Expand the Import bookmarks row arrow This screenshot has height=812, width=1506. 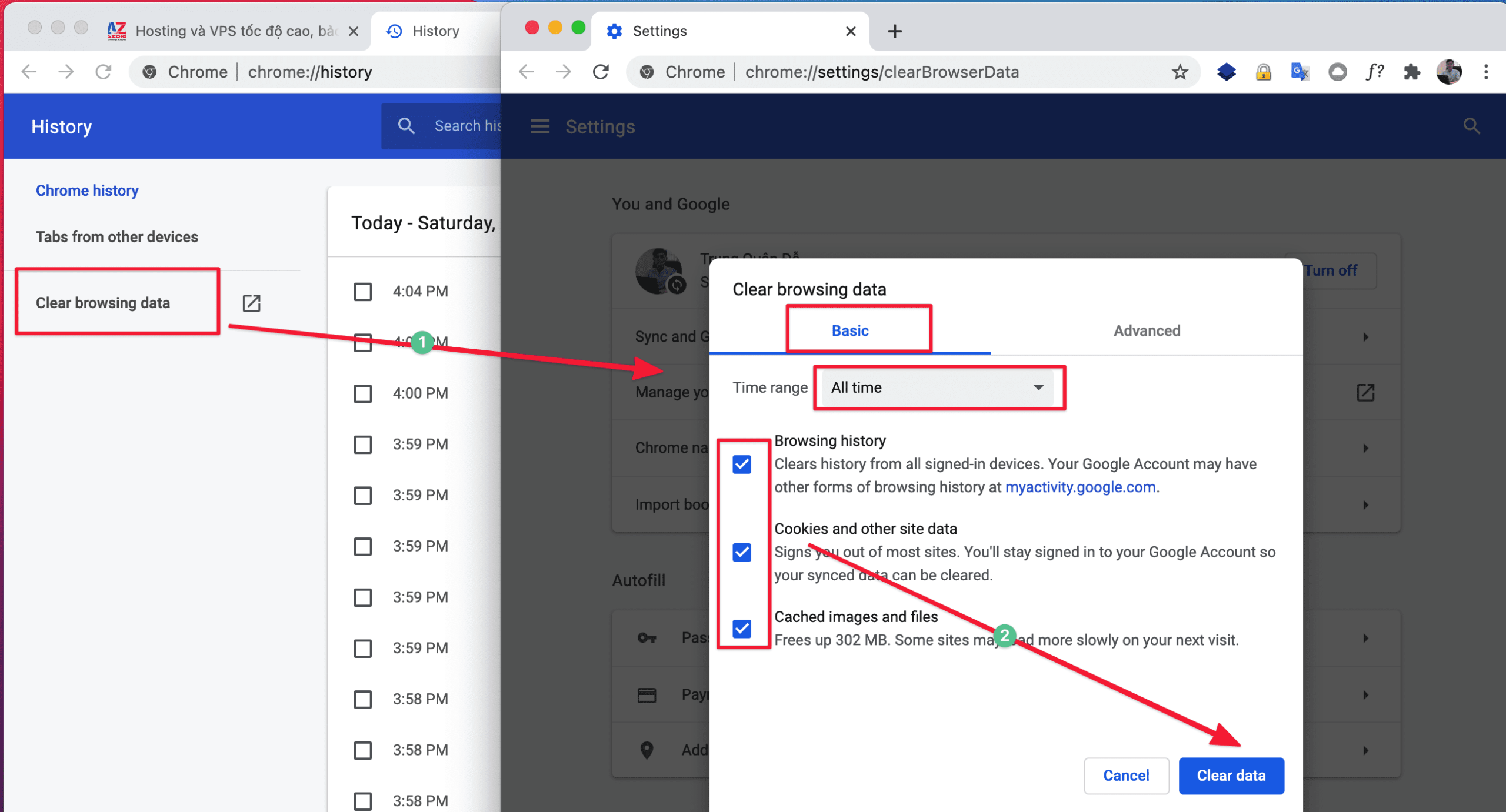(1365, 504)
